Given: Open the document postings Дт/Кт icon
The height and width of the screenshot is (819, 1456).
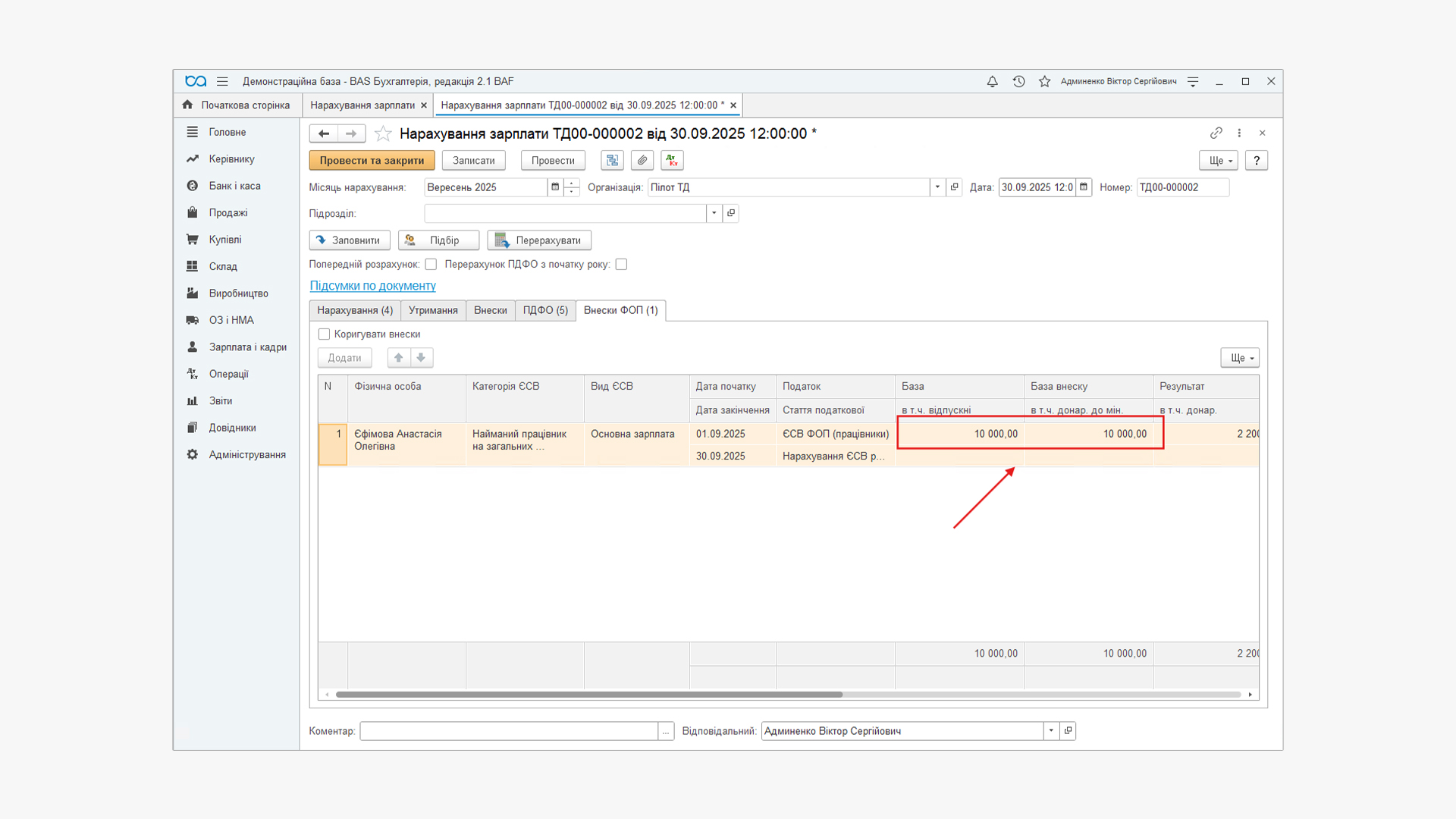Looking at the screenshot, I should 672,160.
